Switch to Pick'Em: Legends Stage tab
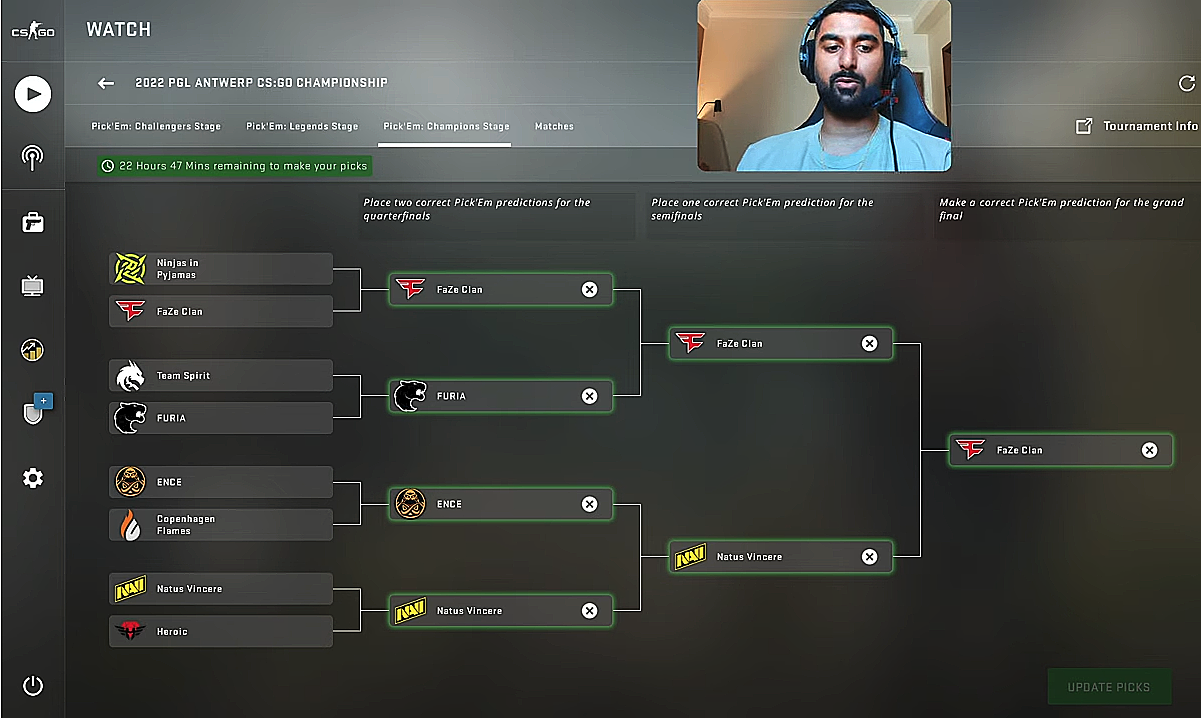This screenshot has height=718, width=1201. 302,127
